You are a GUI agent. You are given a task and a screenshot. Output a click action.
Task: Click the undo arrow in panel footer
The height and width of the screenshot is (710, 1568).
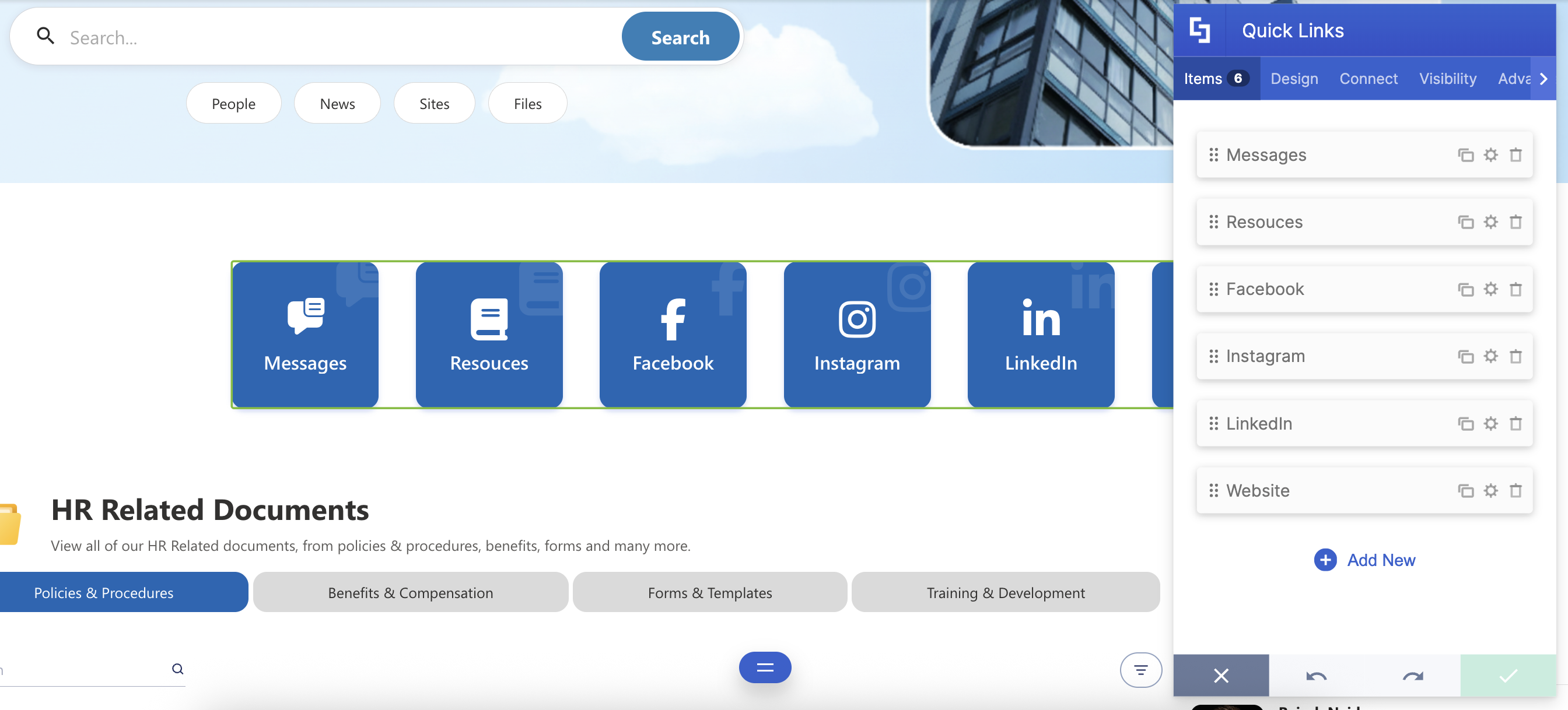(1316, 676)
